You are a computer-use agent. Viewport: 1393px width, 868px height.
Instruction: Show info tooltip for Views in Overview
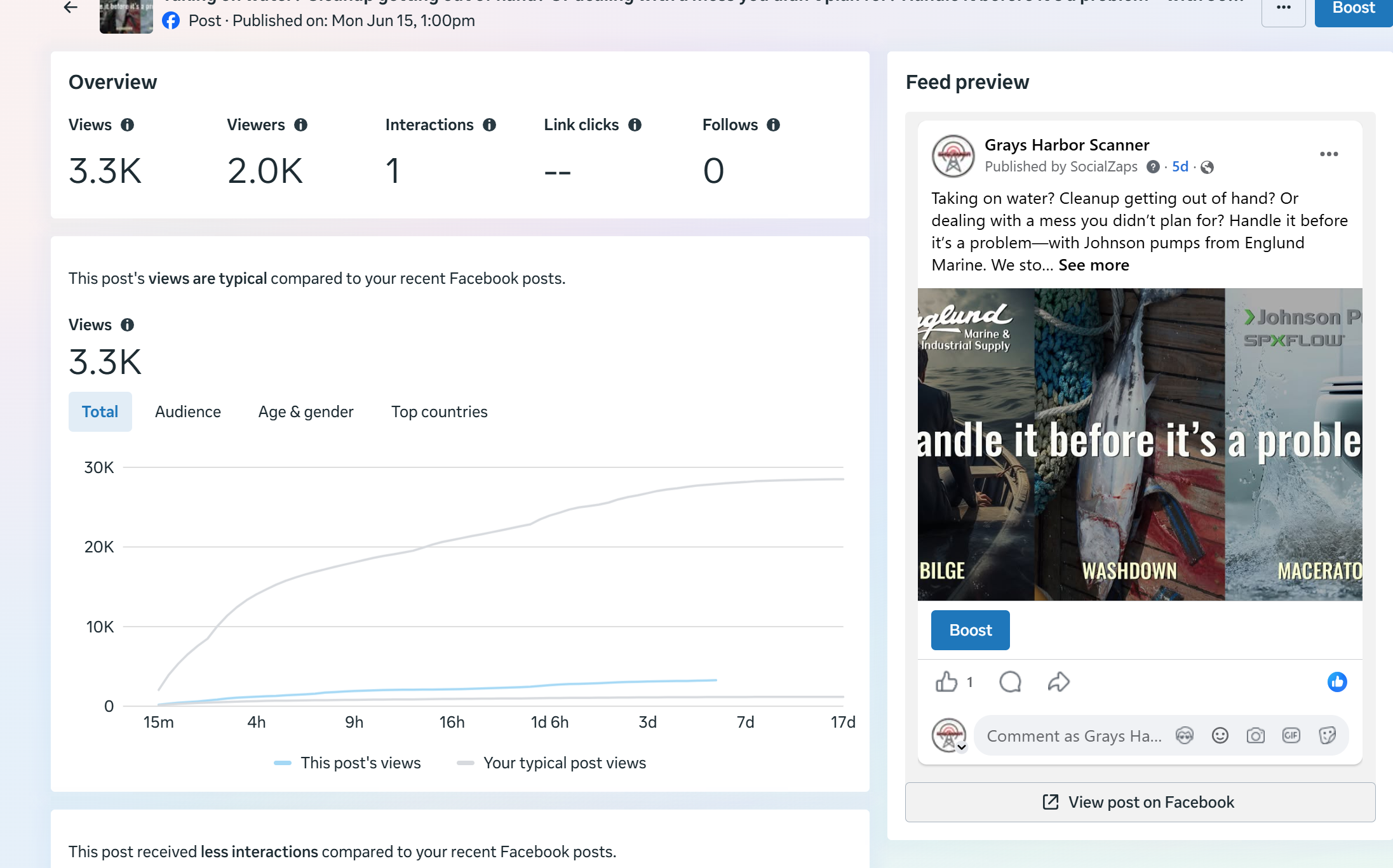[x=128, y=125]
